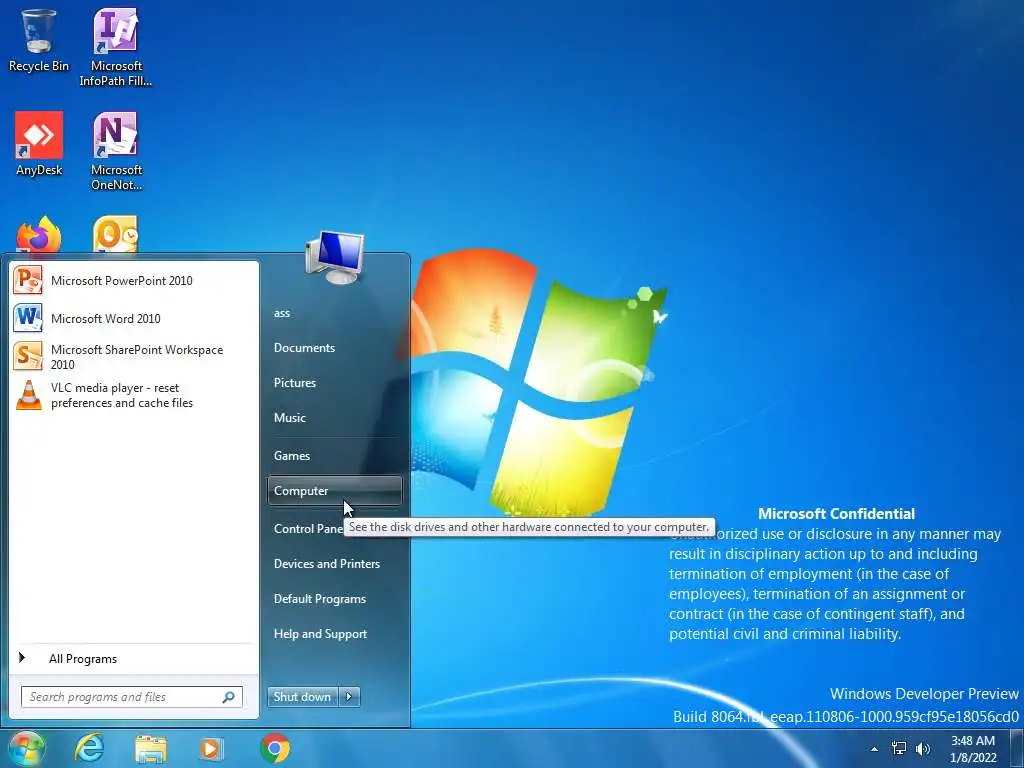Show hidden icons in the system tray
Viewport: 1024px width, 768px height.
[874, 749]
